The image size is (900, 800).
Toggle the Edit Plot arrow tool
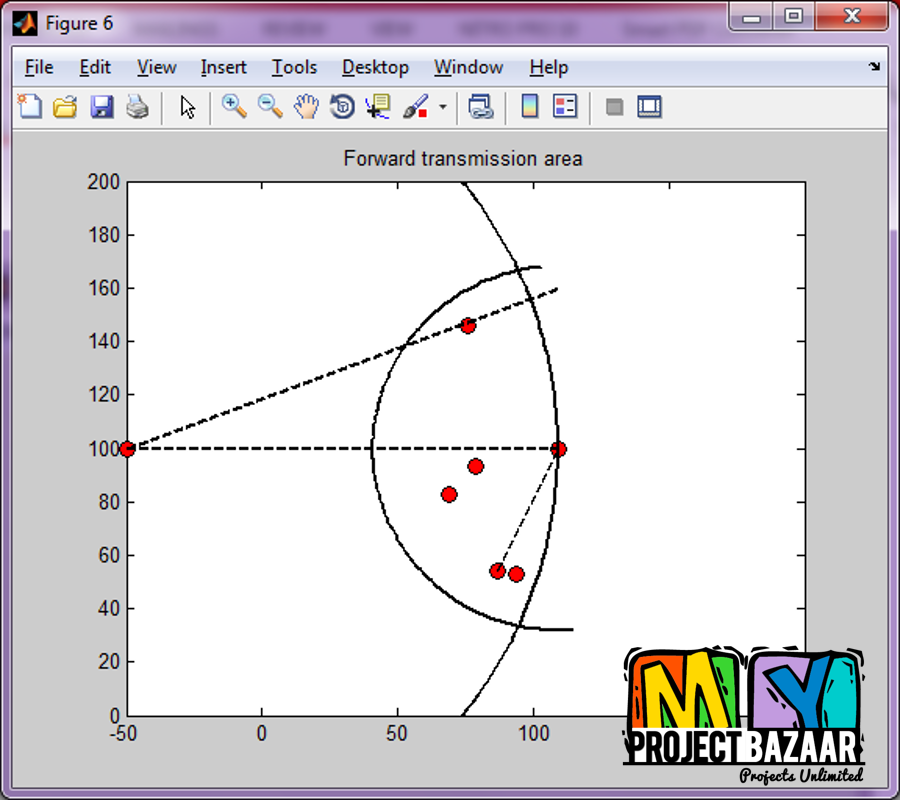[187, 107]
